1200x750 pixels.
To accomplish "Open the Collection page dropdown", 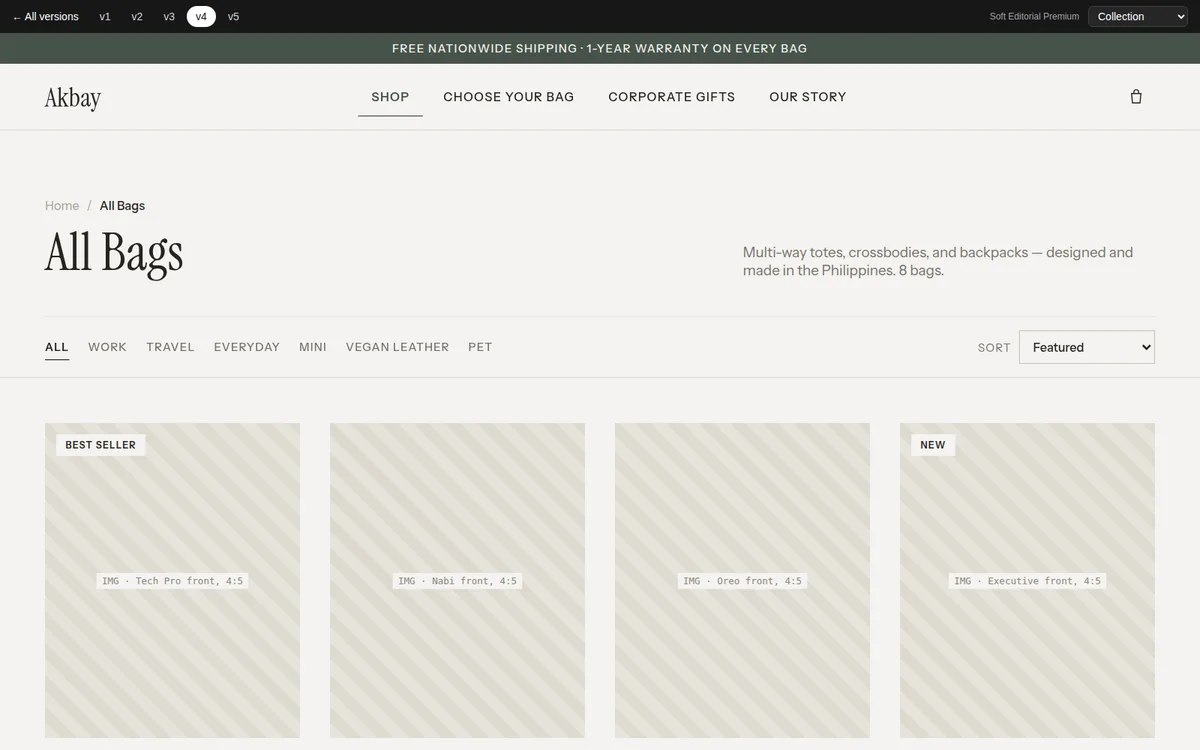I will click(x=1138, y=16).
